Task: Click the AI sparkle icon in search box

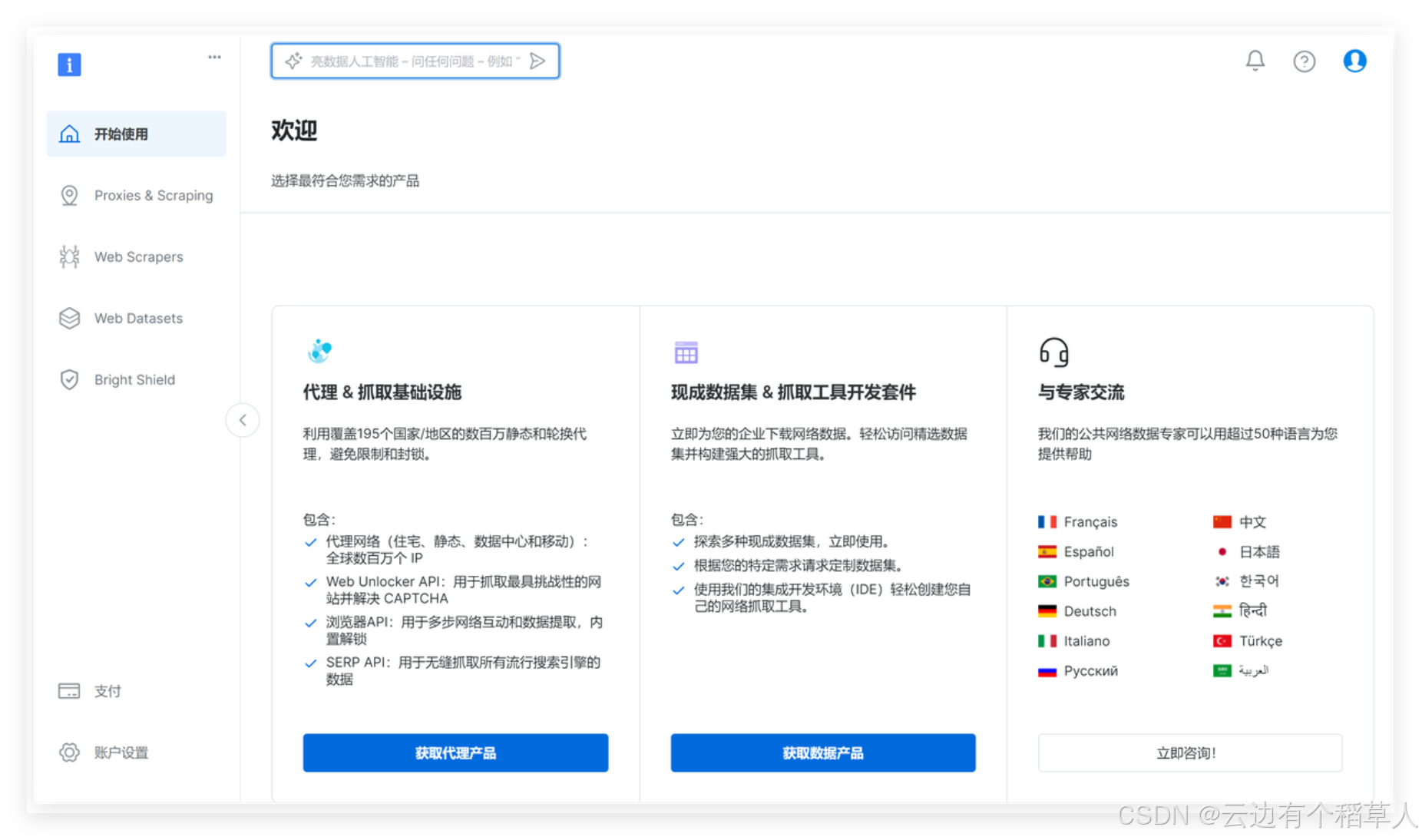Action: tap(293, 61)
